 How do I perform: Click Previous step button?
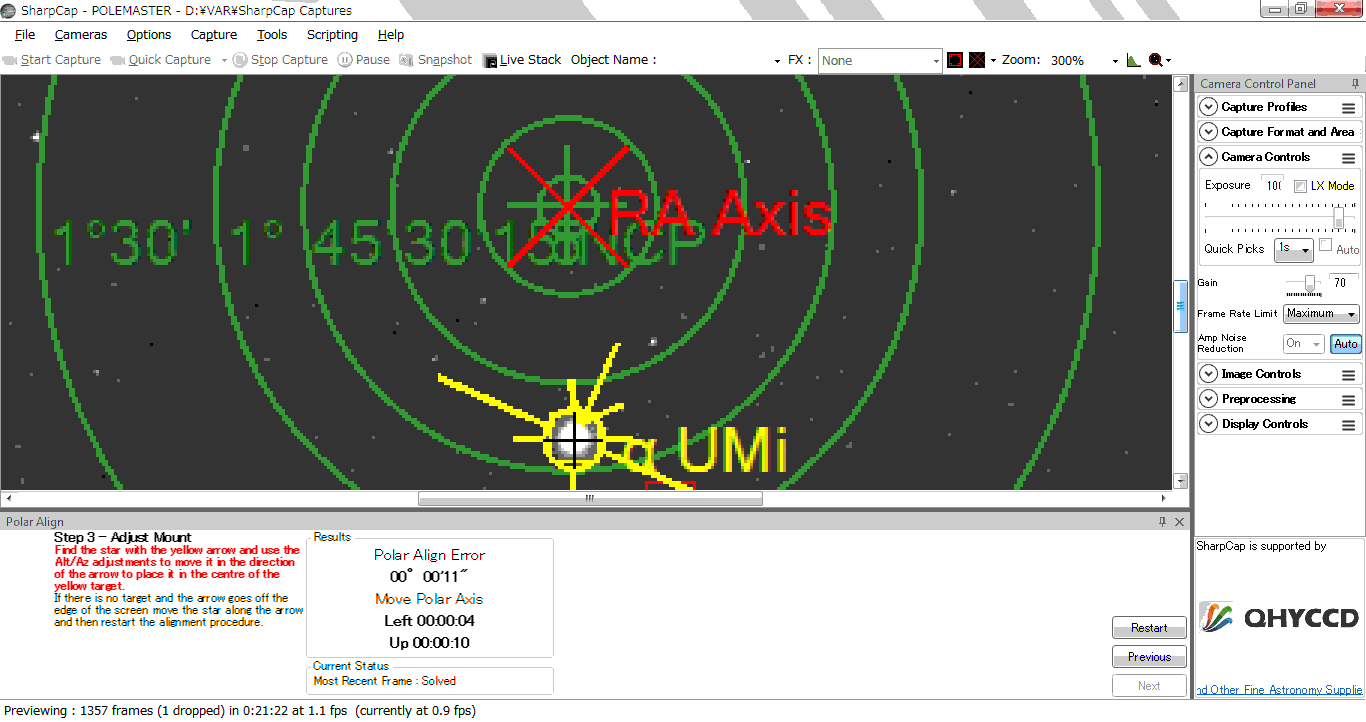[1149, 657]
